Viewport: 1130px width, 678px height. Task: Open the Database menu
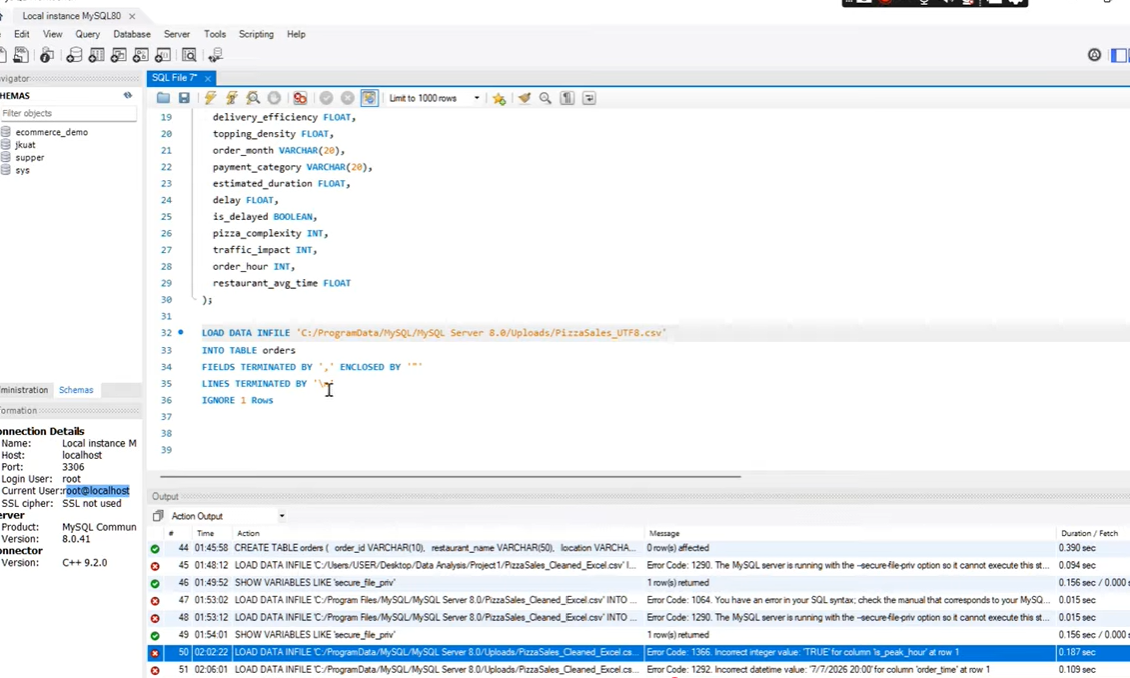(x=132, y=34)
